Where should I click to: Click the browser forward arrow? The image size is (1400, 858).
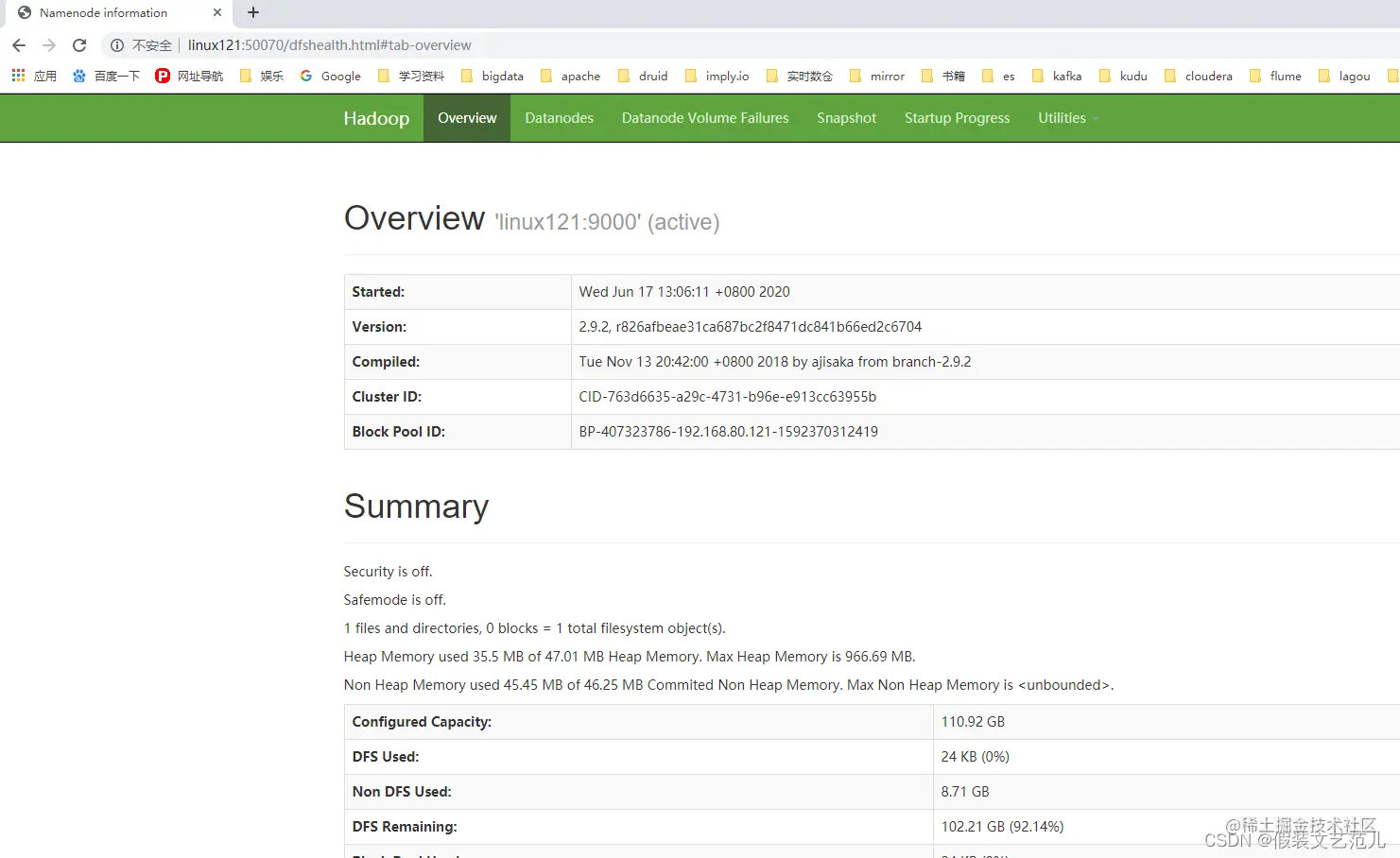point(49,45)
